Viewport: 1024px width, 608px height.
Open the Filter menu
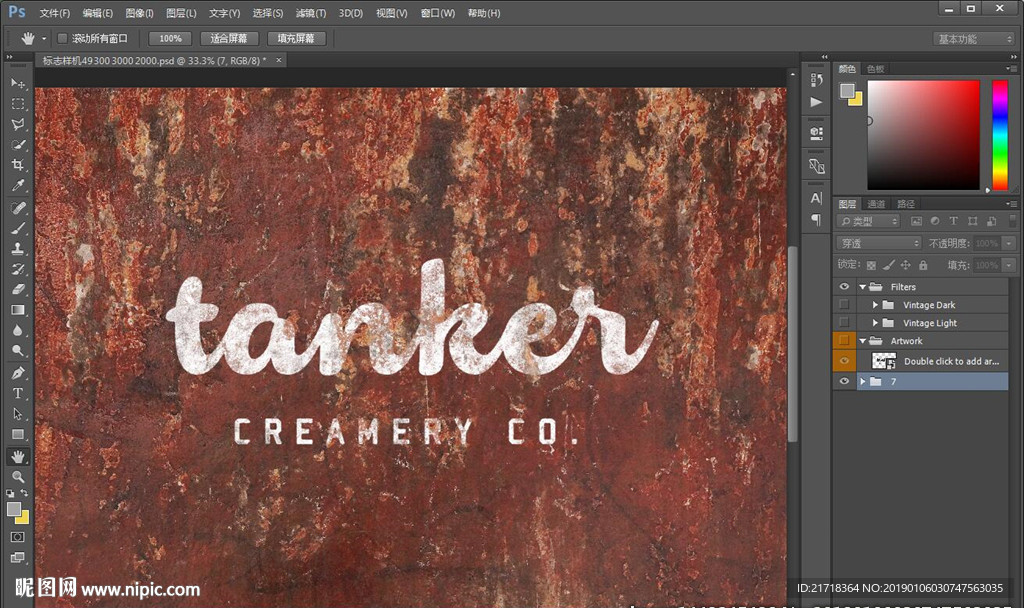tap(310, 13)
